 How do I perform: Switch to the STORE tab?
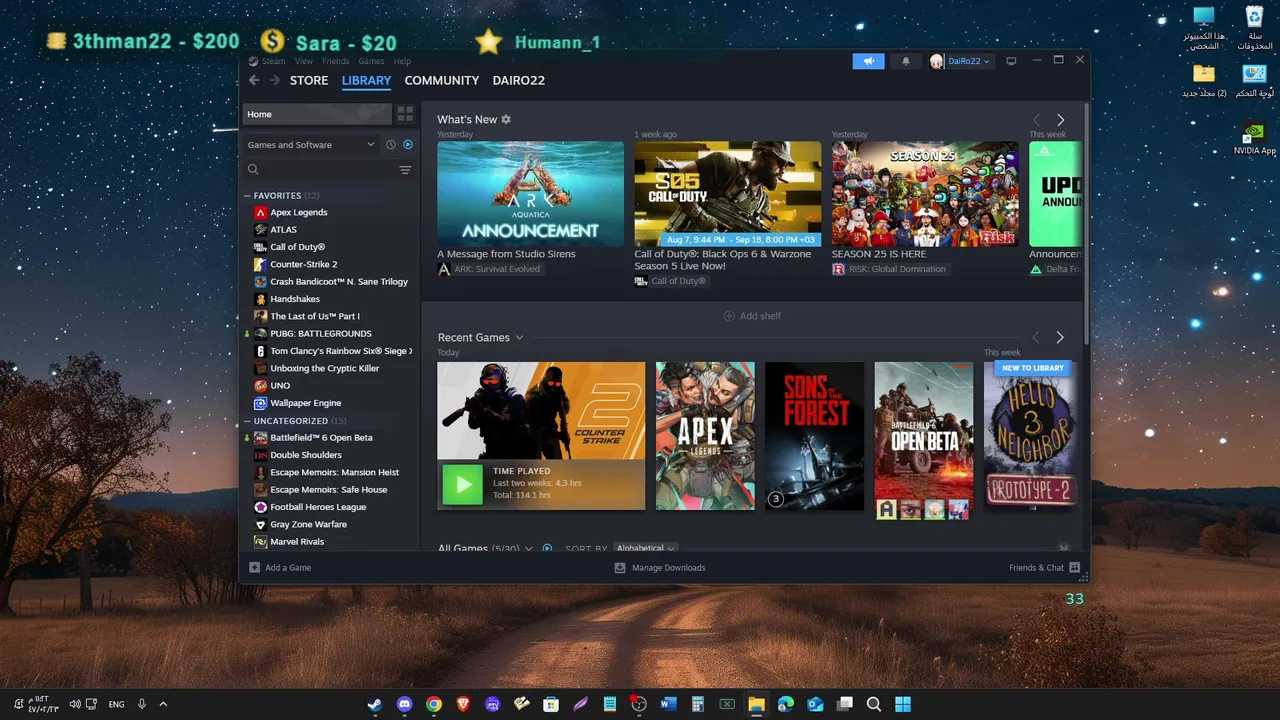pyautogui.click(x=309, y=80)
